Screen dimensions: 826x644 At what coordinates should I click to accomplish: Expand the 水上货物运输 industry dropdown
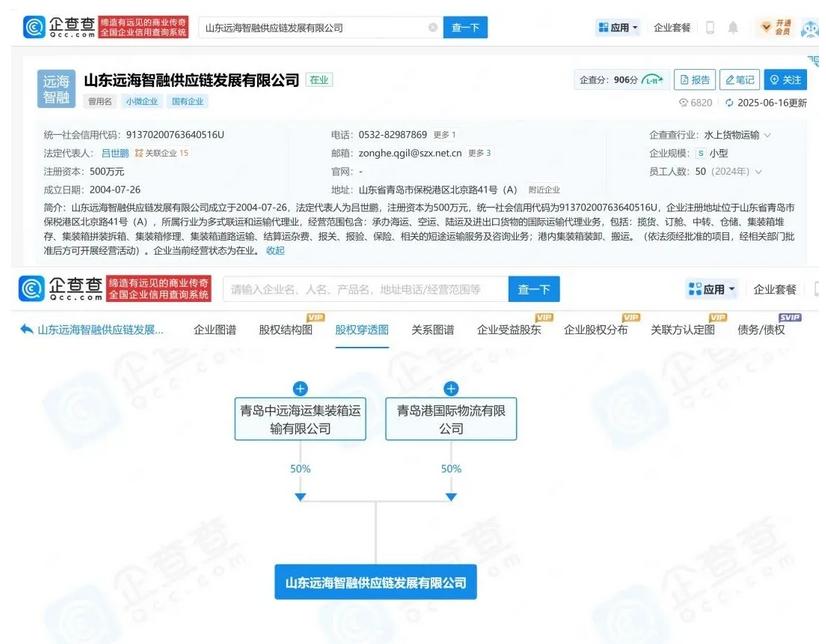pos(768,135)
